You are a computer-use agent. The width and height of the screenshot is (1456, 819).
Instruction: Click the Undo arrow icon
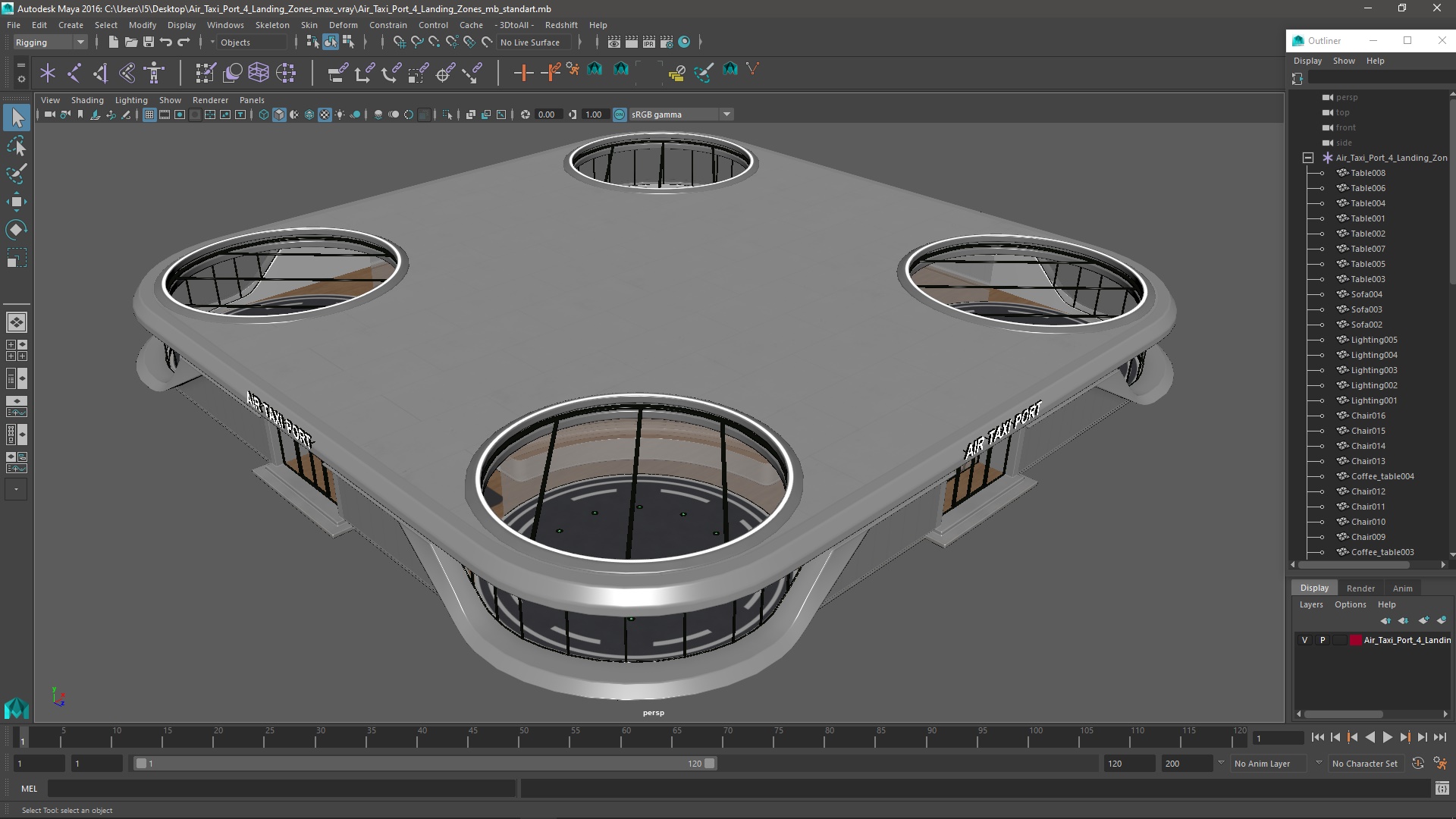tap(166, 42)
